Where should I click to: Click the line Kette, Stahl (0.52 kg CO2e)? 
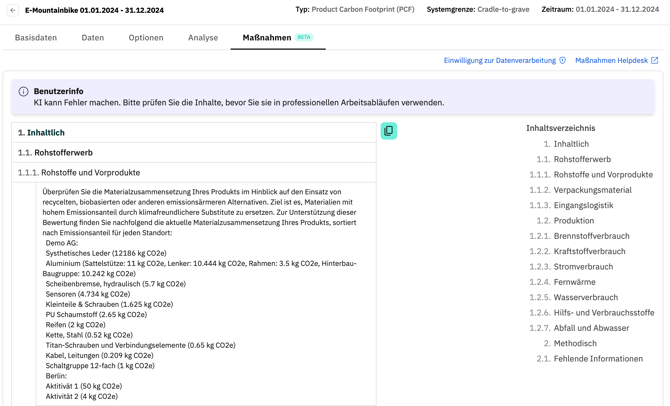(x=89, y=335)
